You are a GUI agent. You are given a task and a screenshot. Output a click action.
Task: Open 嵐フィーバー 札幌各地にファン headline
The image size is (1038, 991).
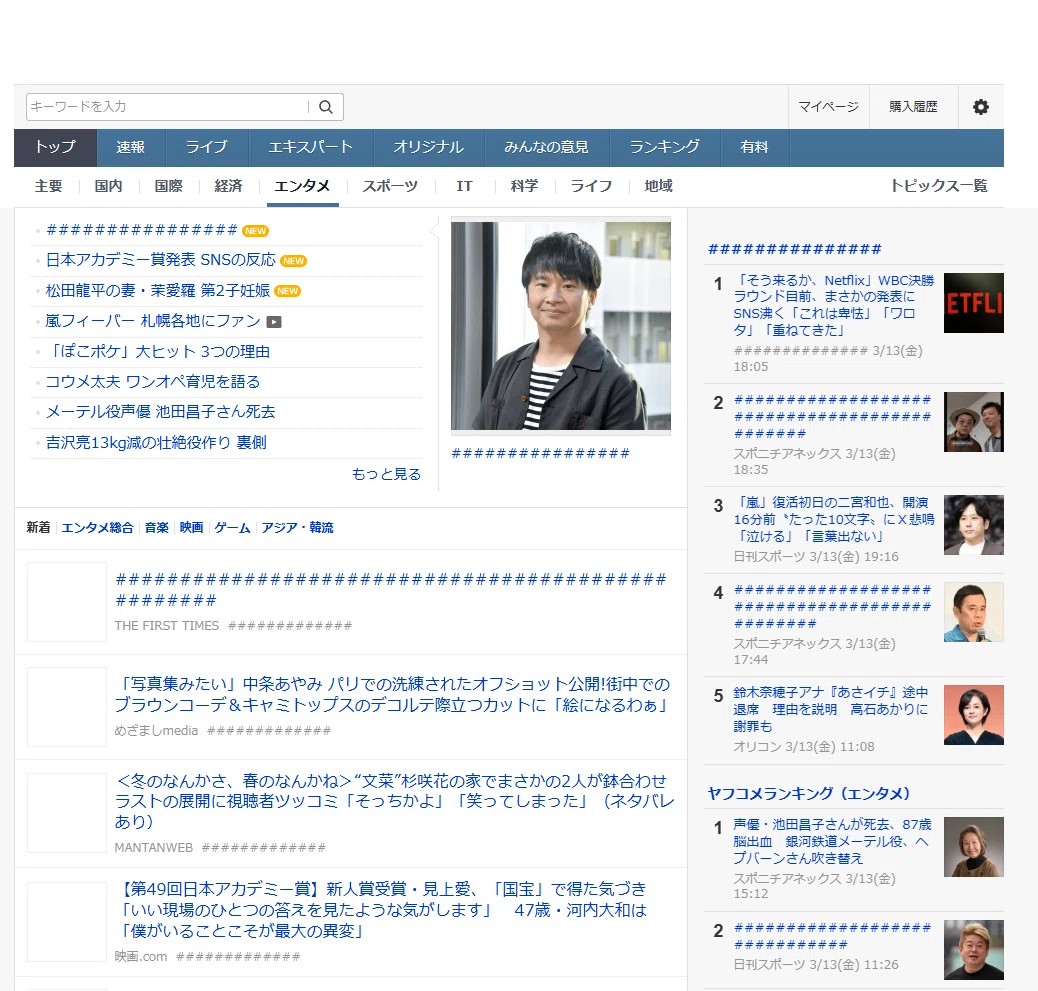(153, 321)
